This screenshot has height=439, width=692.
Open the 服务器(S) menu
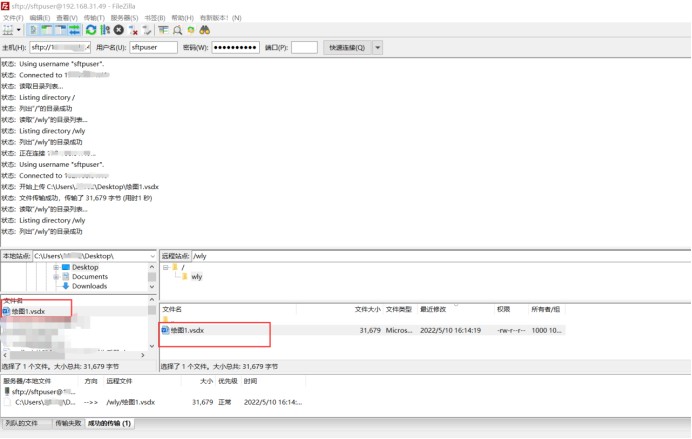[x=124, y=18]
